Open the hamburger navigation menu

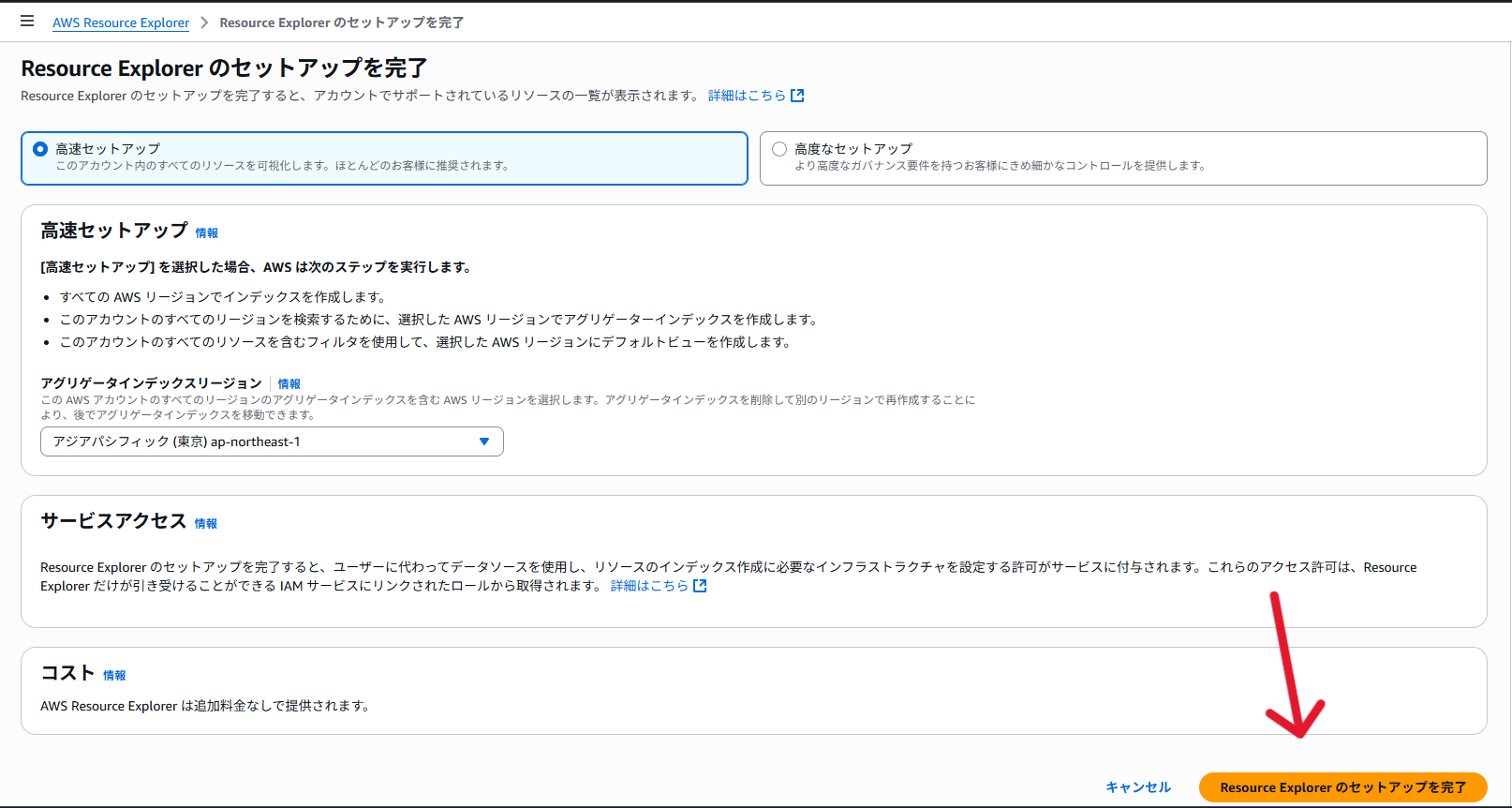[x=27, y=21]
